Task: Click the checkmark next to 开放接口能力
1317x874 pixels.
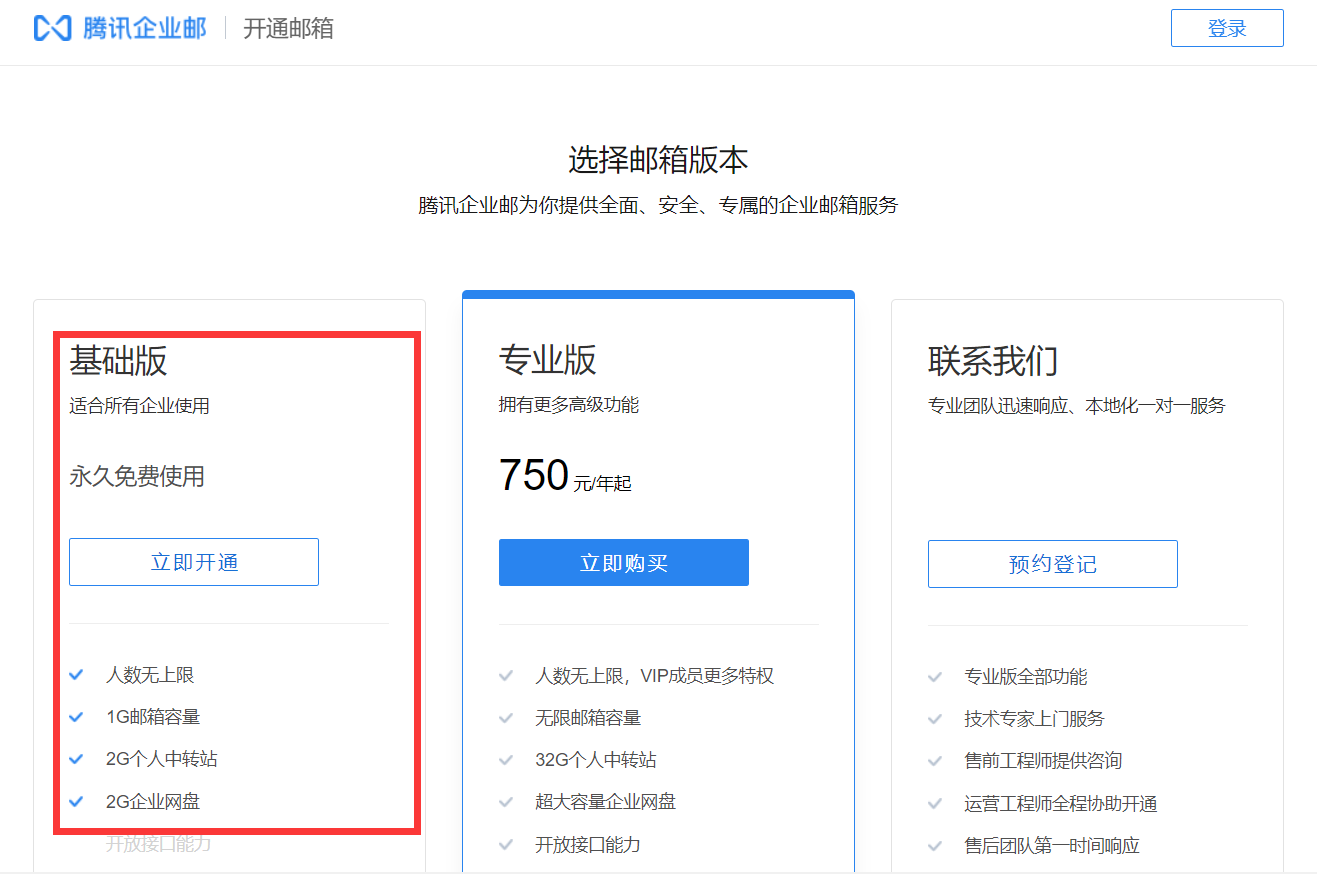Action: [506, 844]
